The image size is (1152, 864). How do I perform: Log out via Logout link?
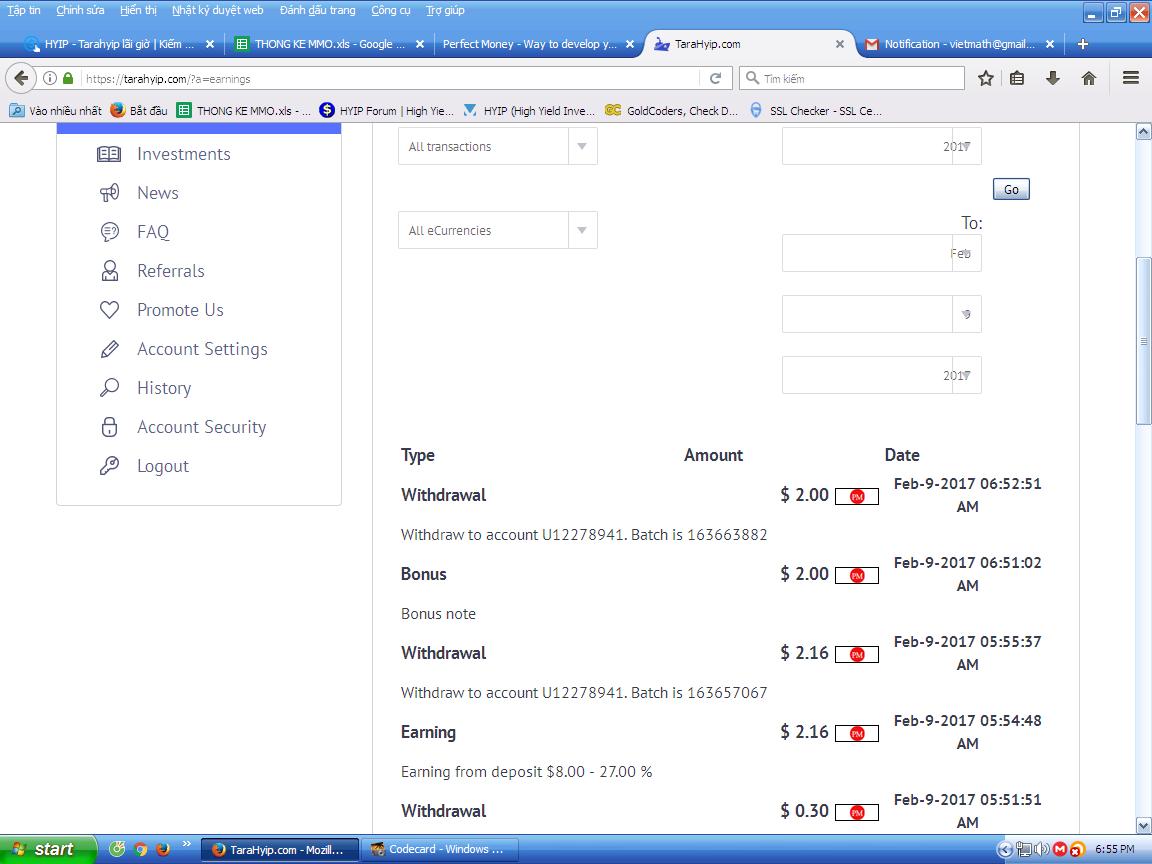pos(162,466)
